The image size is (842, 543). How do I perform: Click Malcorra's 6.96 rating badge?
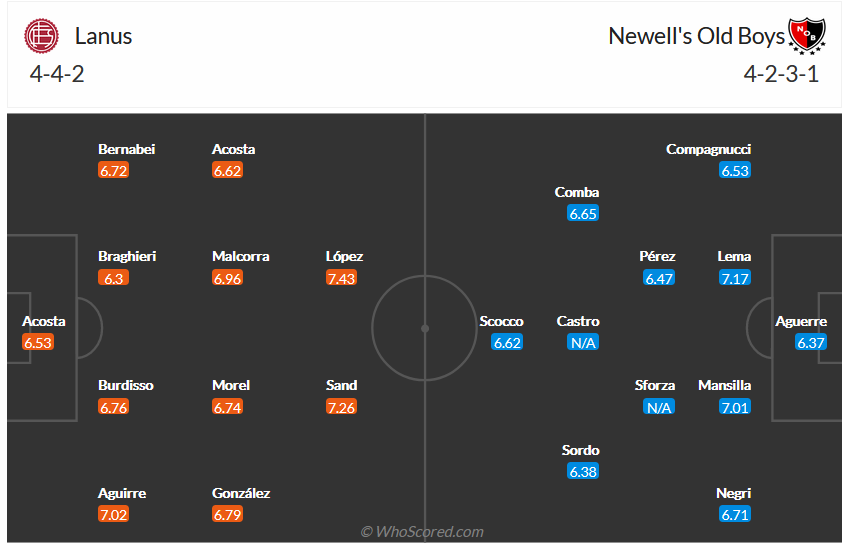click(228, 278)
